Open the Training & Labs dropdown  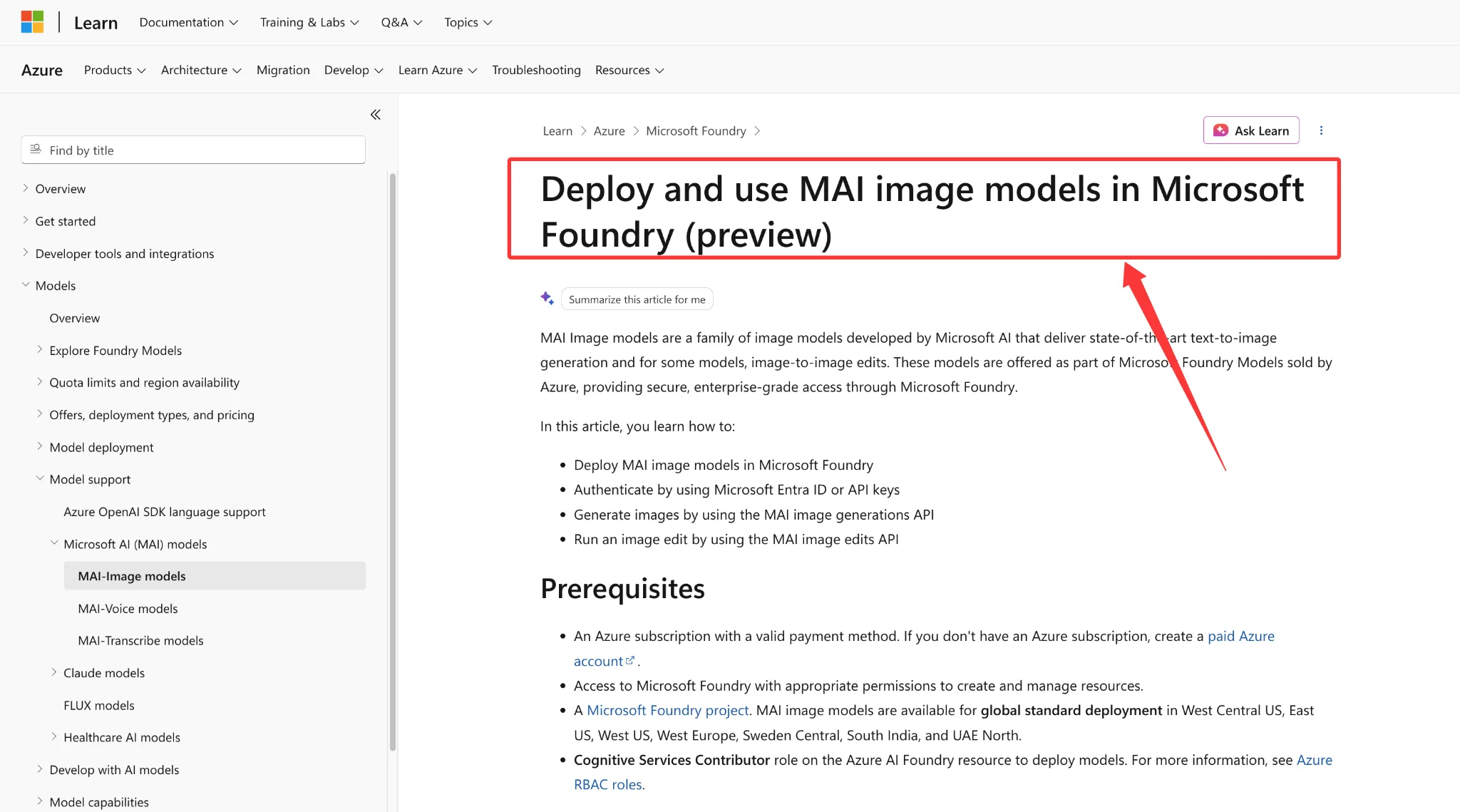pyautogui.click(x=309, y=22)
